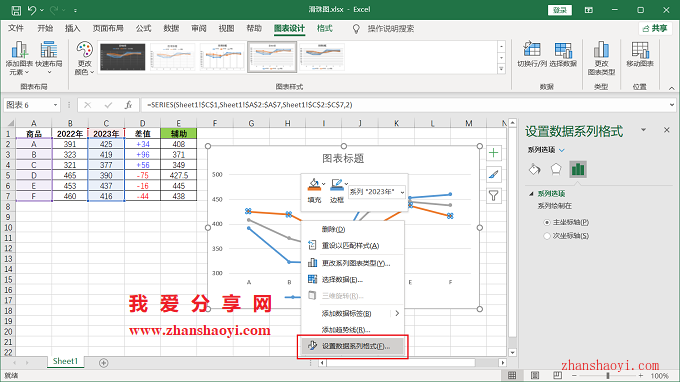The width and height of the screenshot is (680, 382).
Task: Click Change Chart Type icon
Action: [601, 58]
